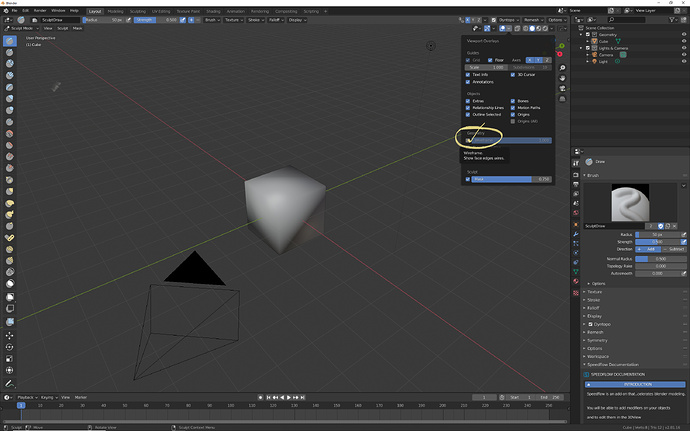Click the header brush preview icon
This screenshot has width=690, height=431.
coord(21,20)
